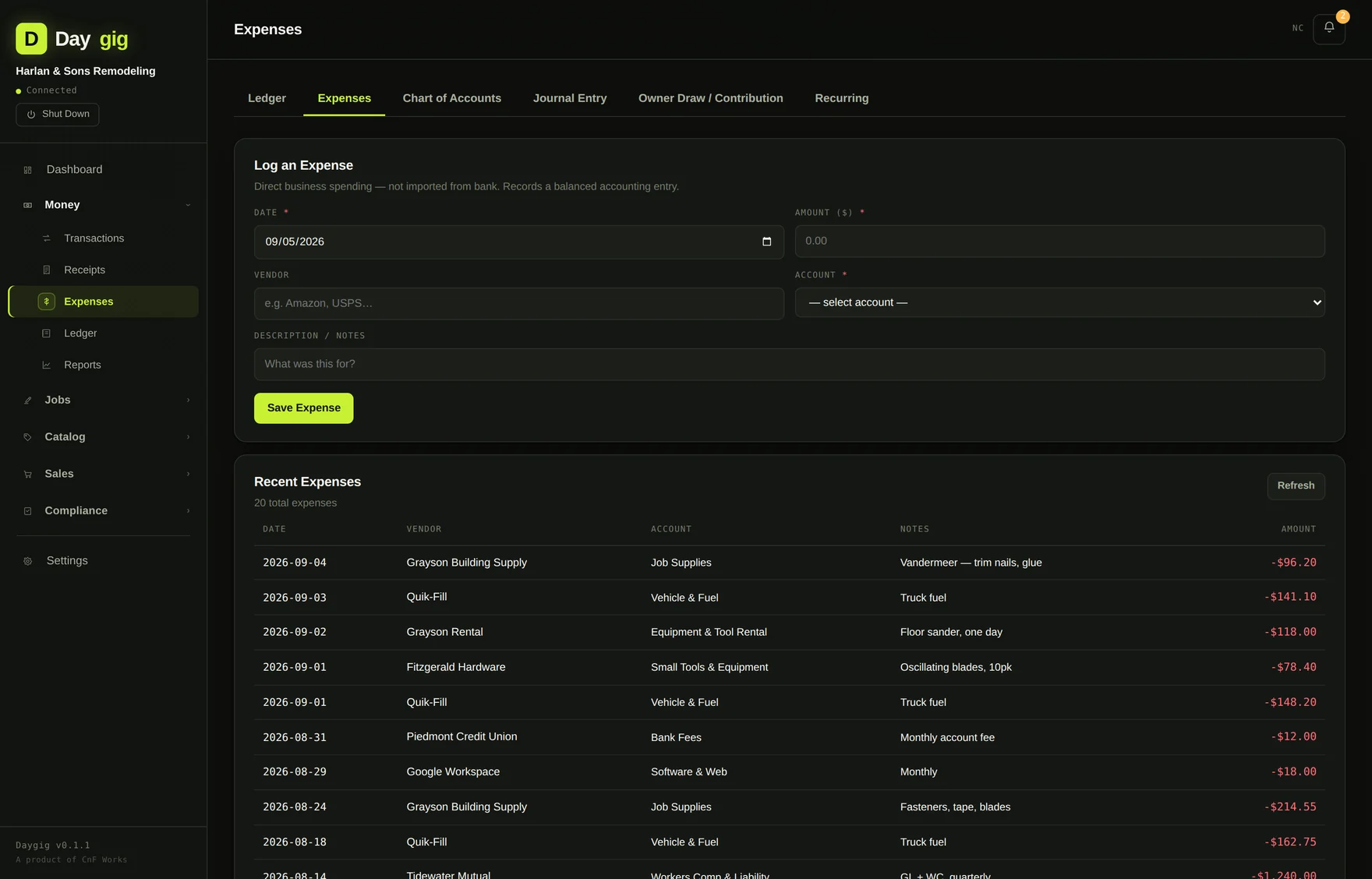Screen dimensions: 1372x879
Task: Select the Expenses tab
Action: click(344, 98)
